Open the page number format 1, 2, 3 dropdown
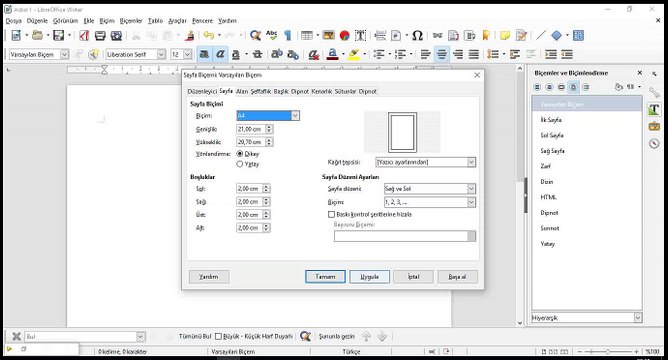Viewport: 668px width, 360px height. point(471,202)
